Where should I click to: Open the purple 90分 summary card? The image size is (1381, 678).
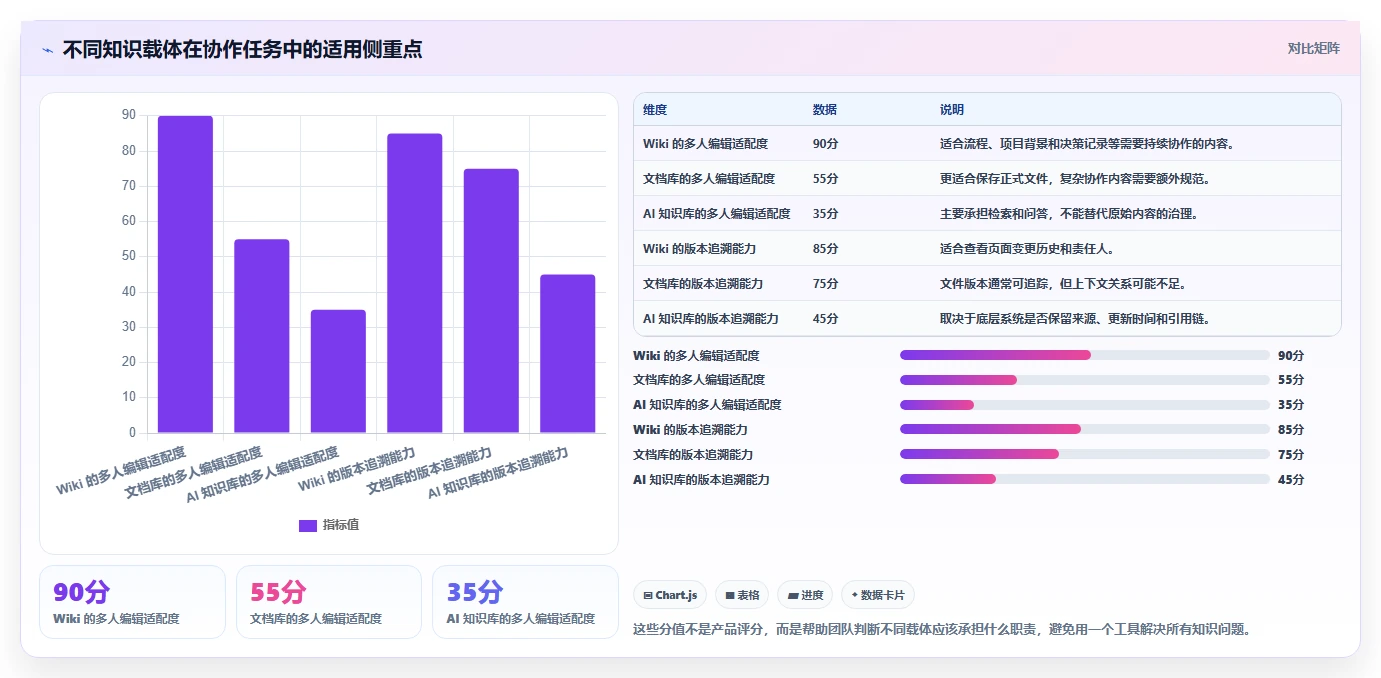coord(132,602)
